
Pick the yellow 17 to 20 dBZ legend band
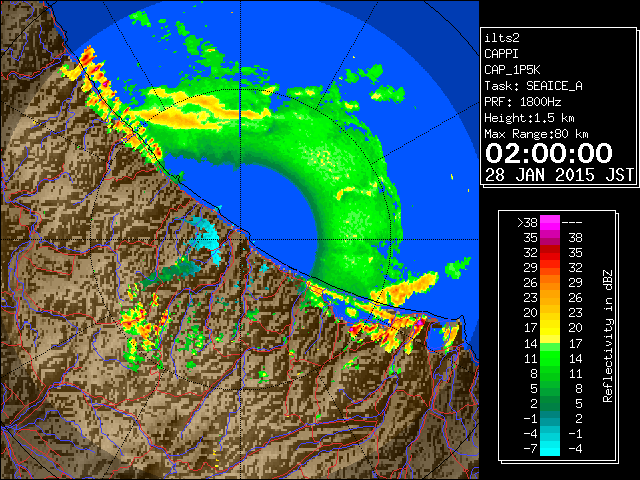tap(550, 328)
